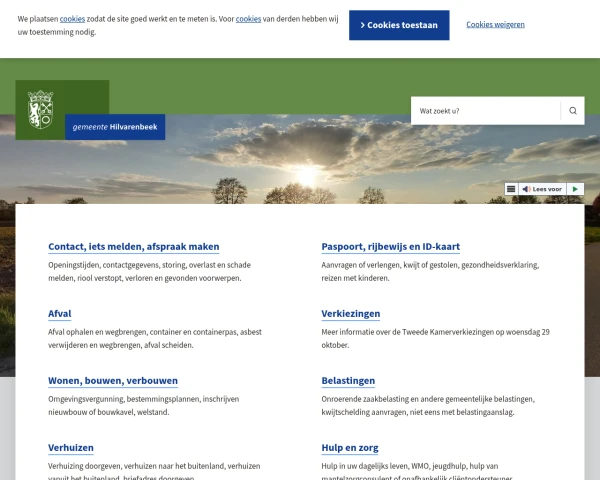Open first 'cookies' link in the banner
Image resolution: width=600 pixels, height=480 pixels.
click(72, 19)
